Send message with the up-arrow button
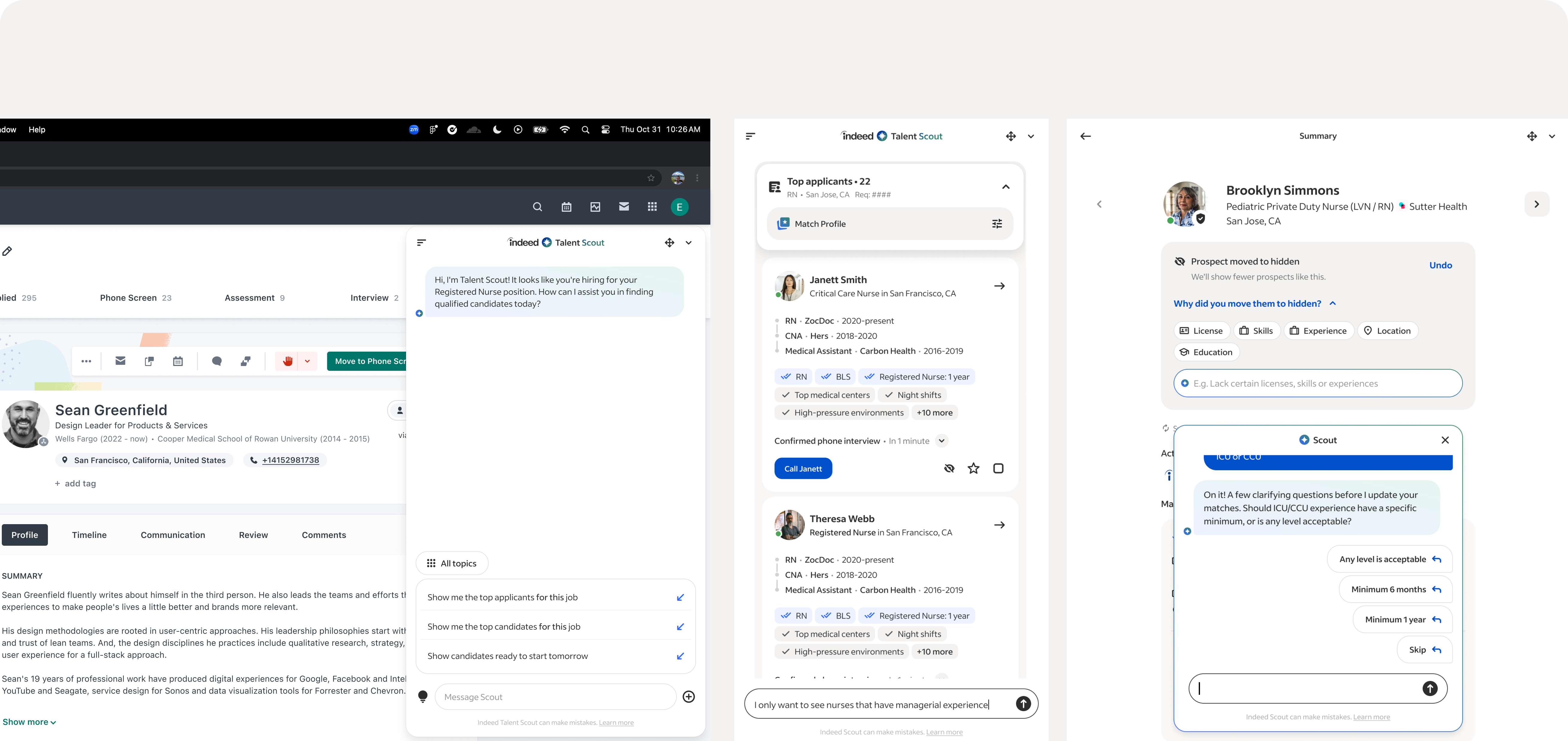1568x741 pixels. click(1023, 704)
